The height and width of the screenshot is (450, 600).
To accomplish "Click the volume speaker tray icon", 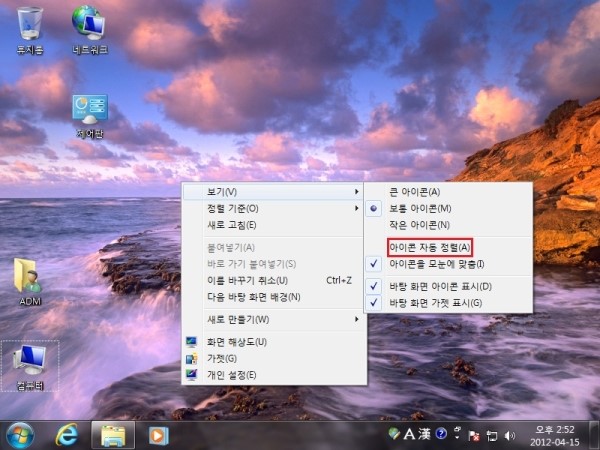I will pyautogui.click(x=511, y=434).
